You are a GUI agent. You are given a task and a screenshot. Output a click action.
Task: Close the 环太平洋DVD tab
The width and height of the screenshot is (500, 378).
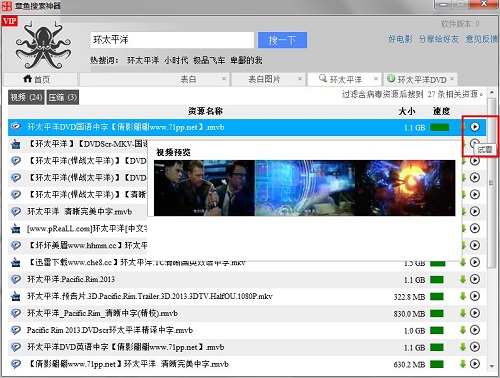[x=452, y=79]
